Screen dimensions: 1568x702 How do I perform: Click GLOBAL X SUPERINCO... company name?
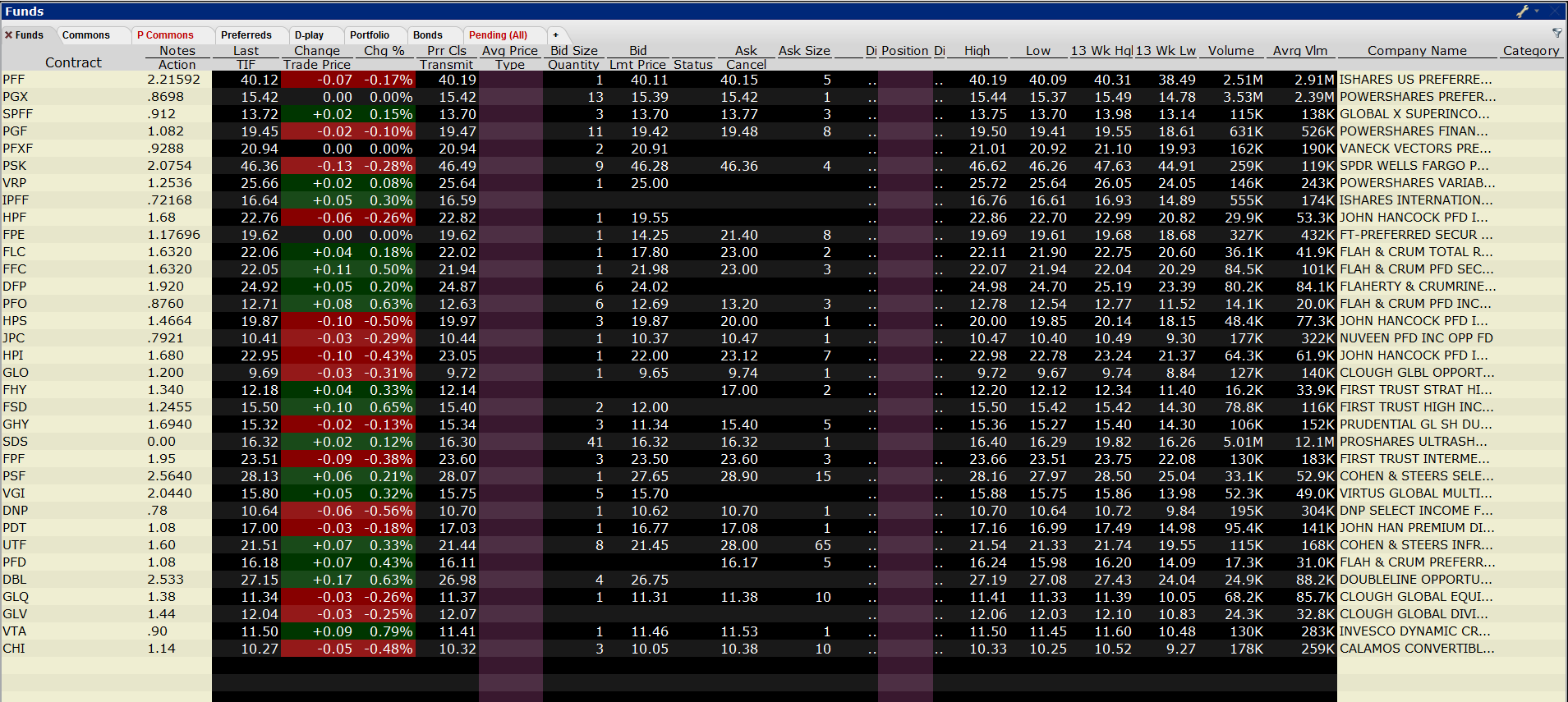tap(1414, 114)
